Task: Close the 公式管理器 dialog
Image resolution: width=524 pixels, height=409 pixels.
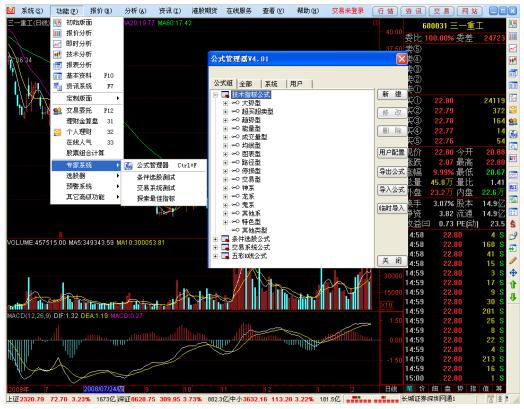Action: click(401, 59)
